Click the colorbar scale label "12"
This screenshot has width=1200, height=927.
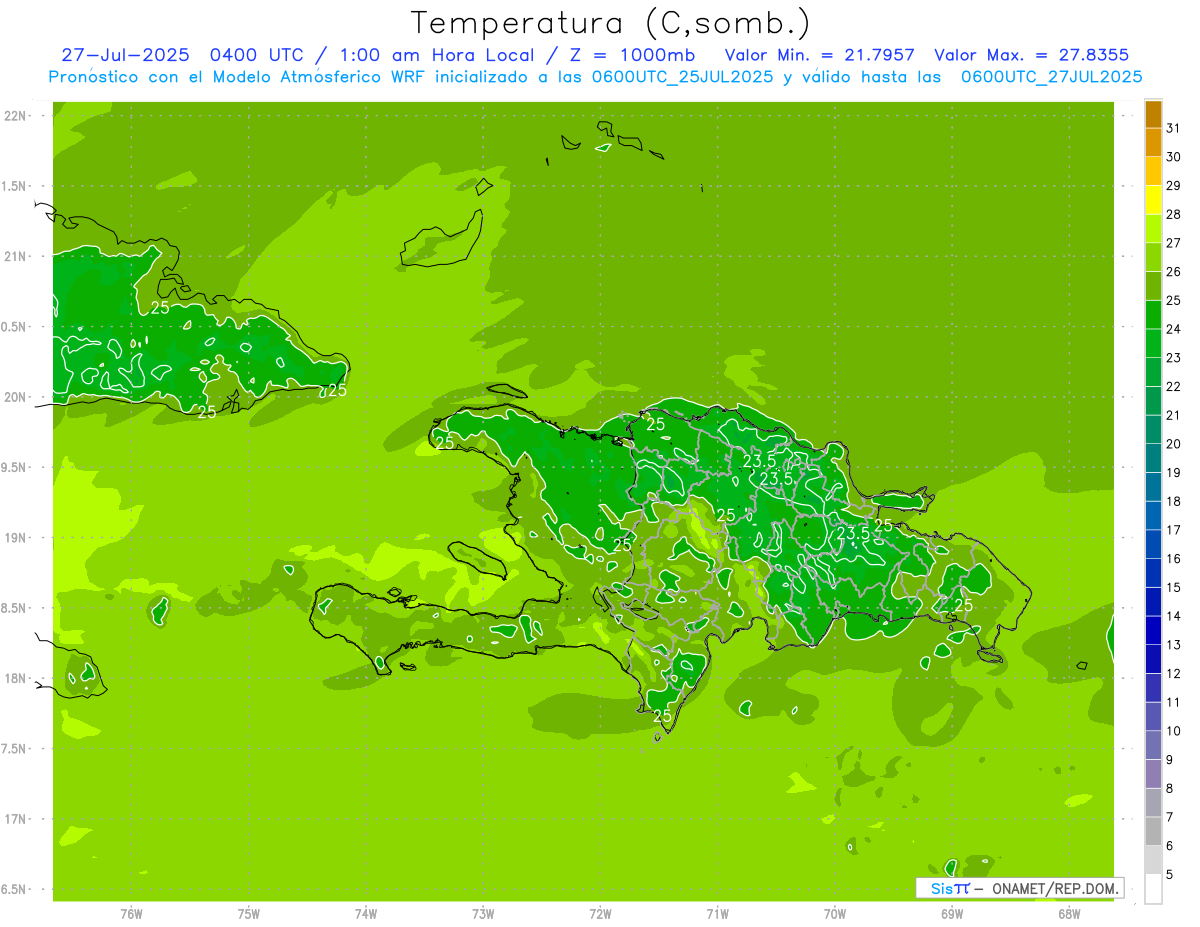click(1174, 674)
